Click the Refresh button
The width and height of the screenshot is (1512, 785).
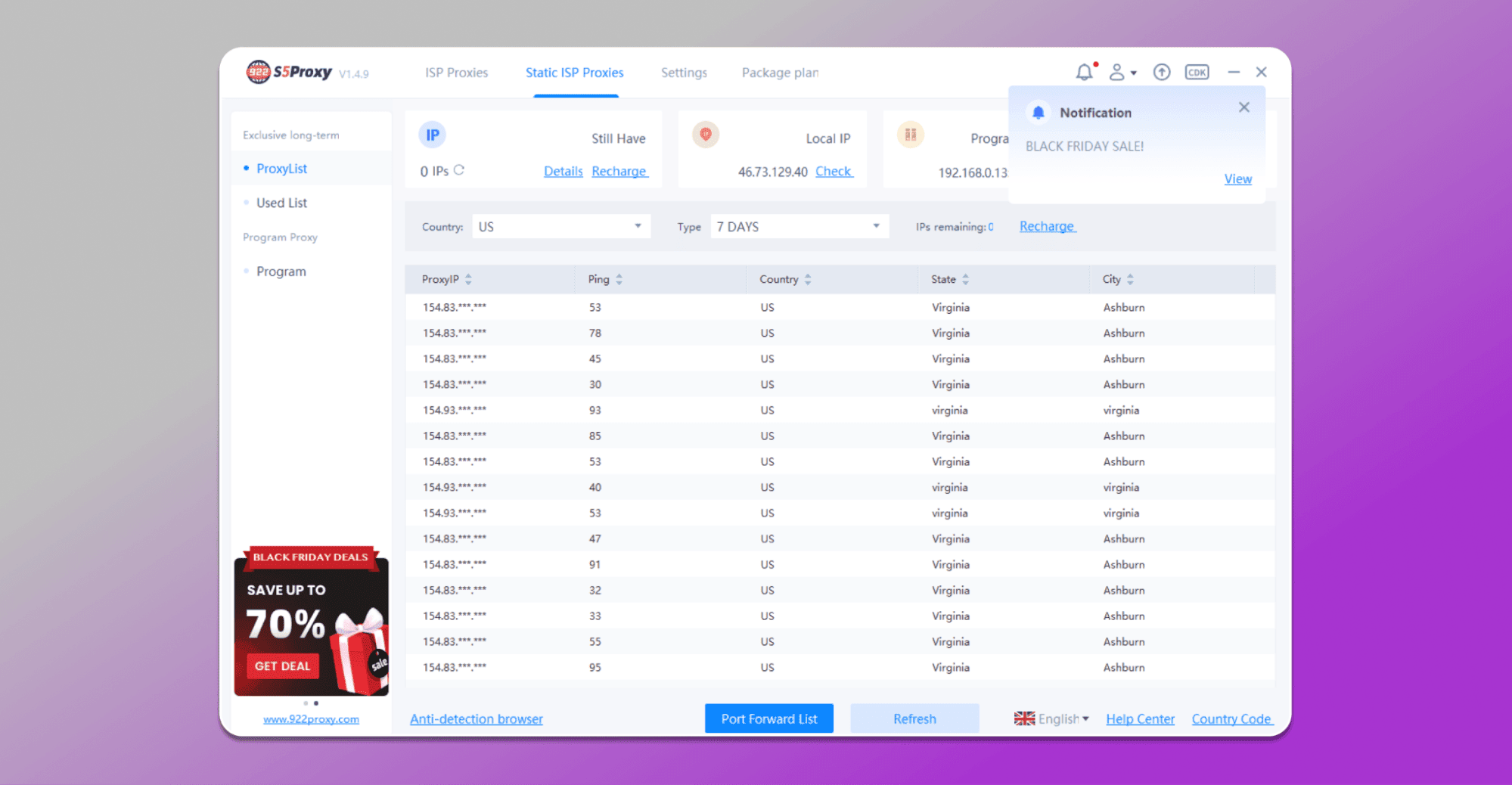click(914, 718)
